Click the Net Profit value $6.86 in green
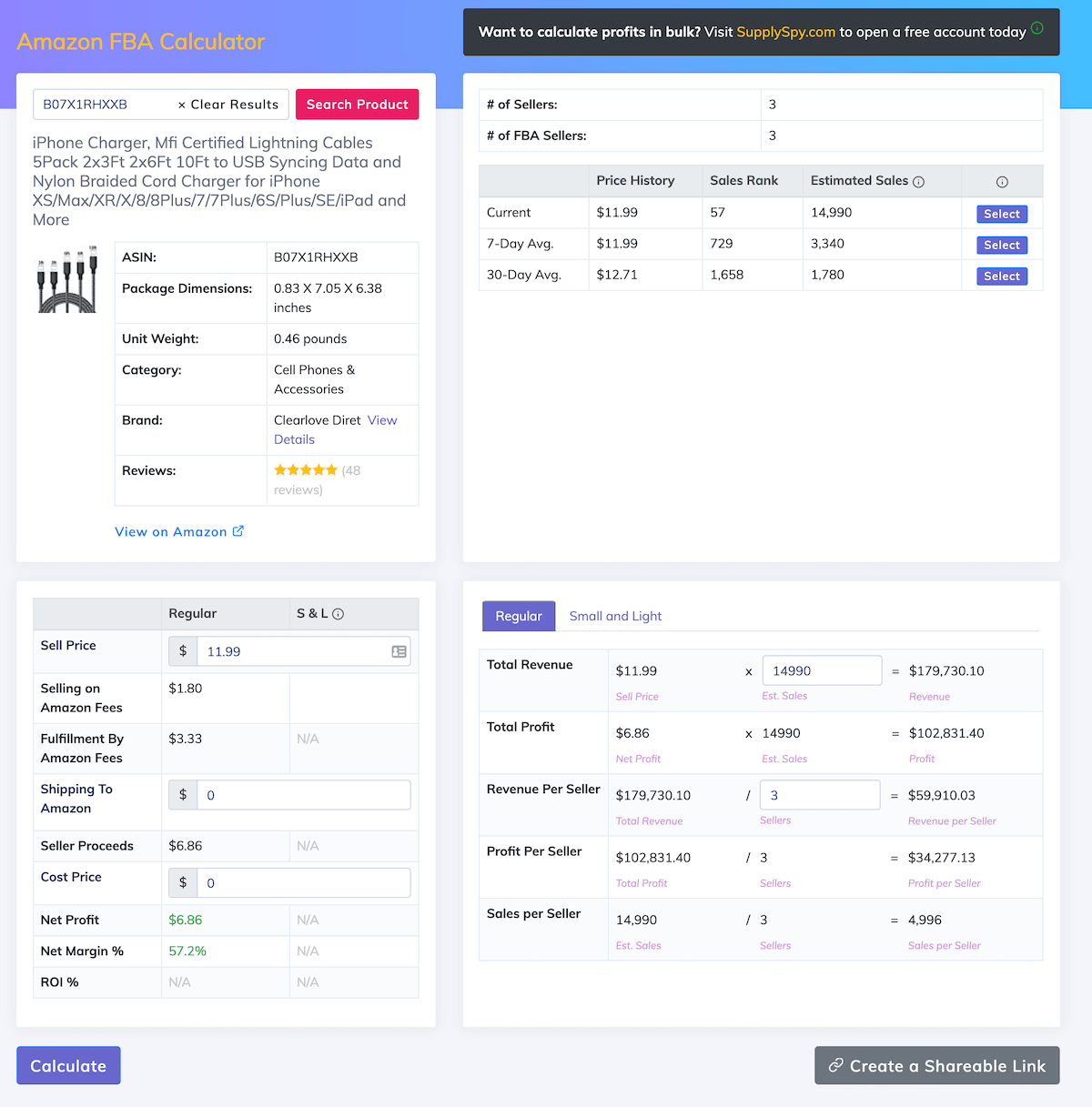 186,920
